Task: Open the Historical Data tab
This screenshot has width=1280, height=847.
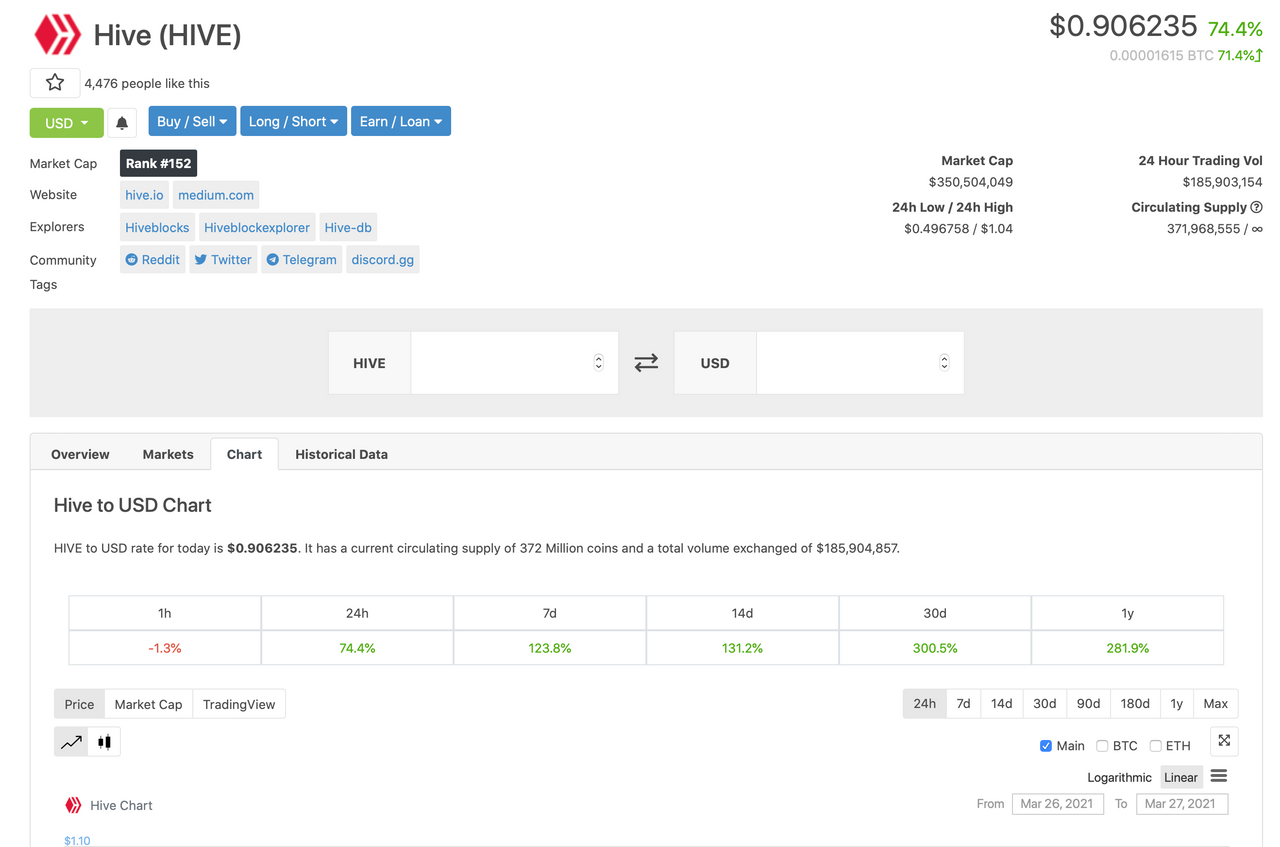Action: coord(341,454)
